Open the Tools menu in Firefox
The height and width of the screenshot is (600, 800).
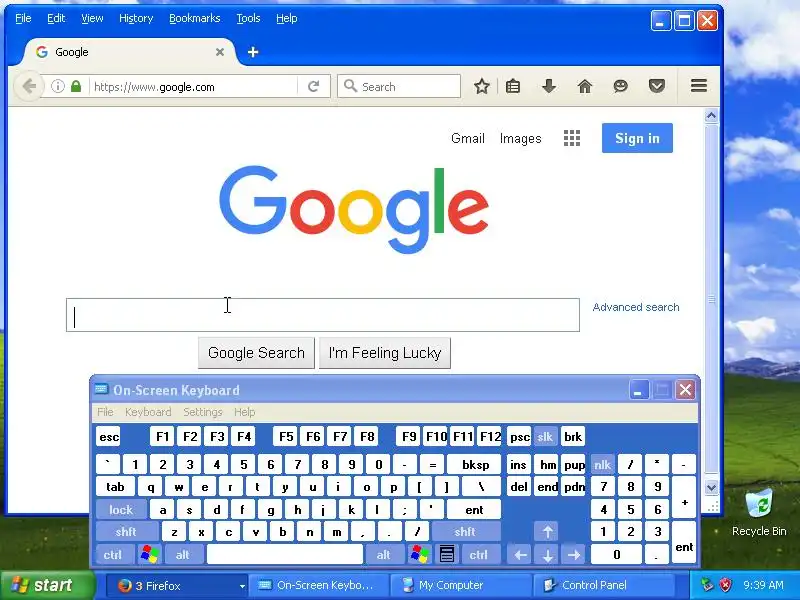pyautogui.click(x=248, y=18)
